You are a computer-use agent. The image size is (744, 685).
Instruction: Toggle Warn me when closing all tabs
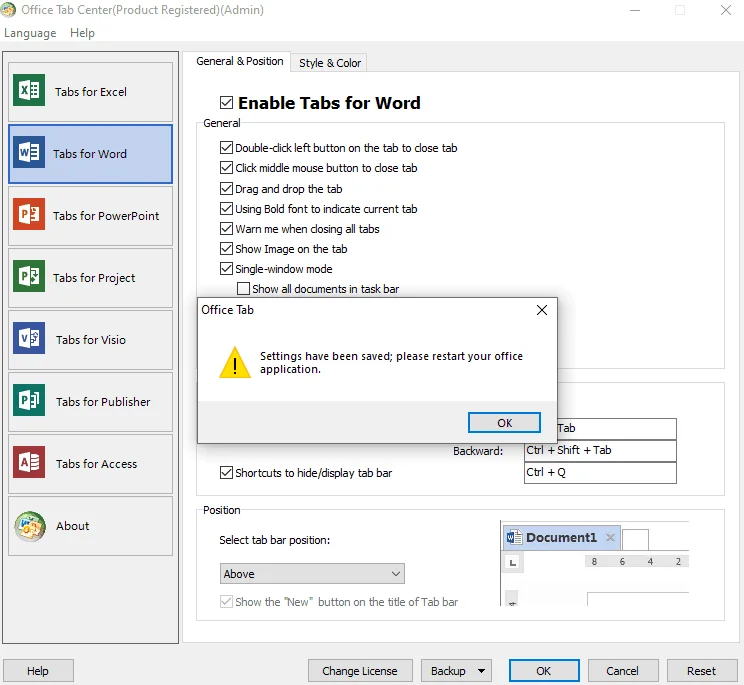(x=226, y=228)
